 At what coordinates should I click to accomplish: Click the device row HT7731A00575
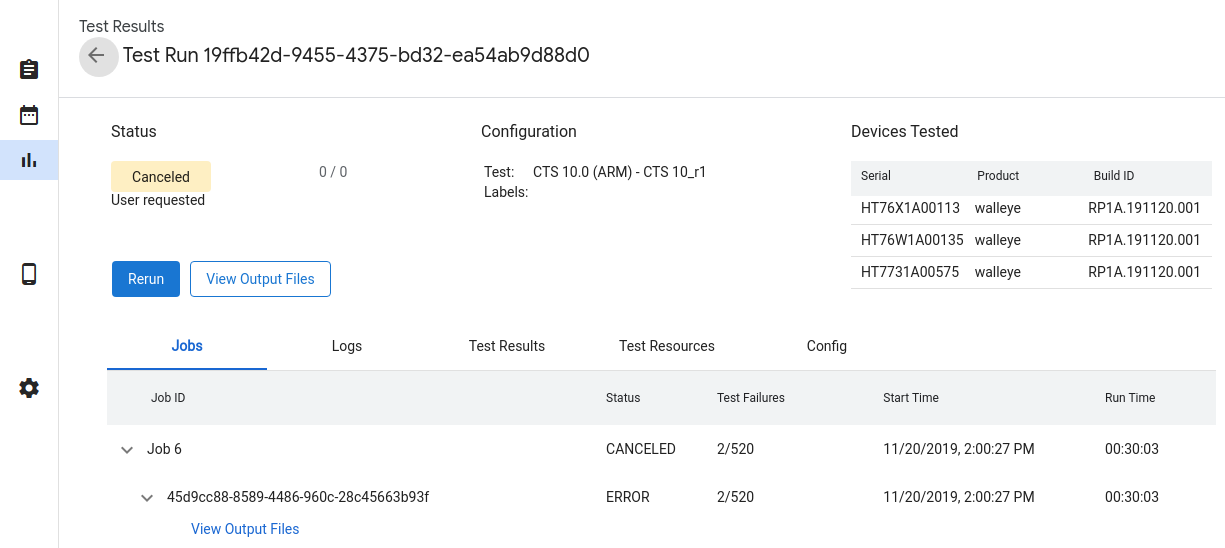tap(1030, 273)
